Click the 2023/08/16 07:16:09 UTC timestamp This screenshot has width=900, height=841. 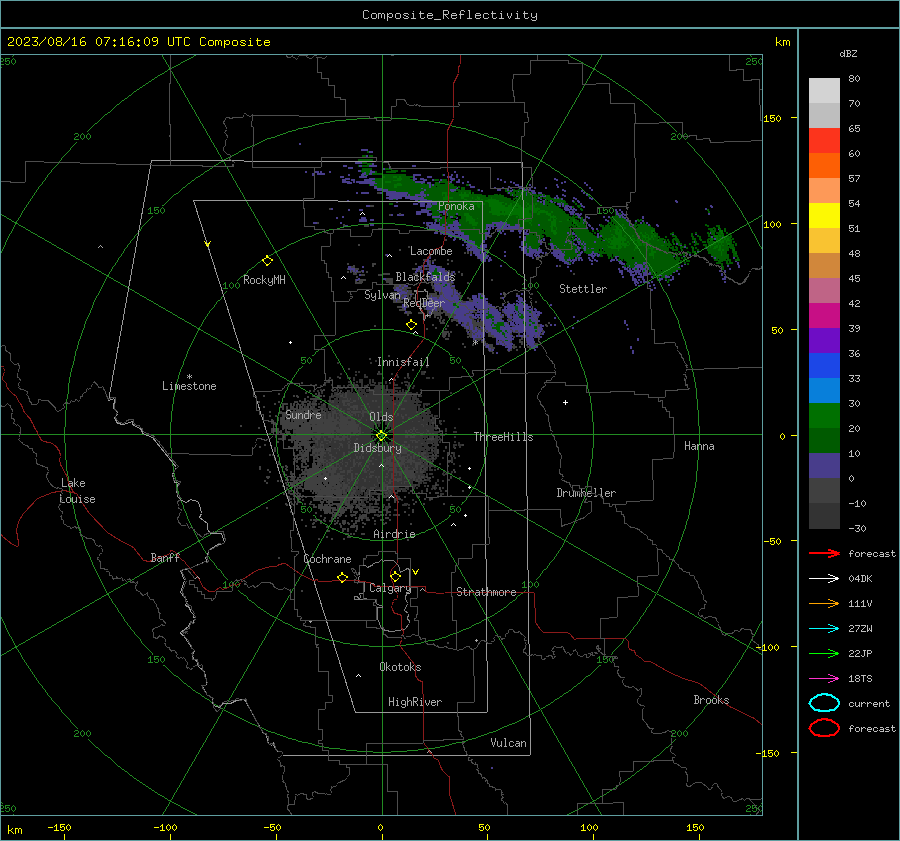pos(99,42)
